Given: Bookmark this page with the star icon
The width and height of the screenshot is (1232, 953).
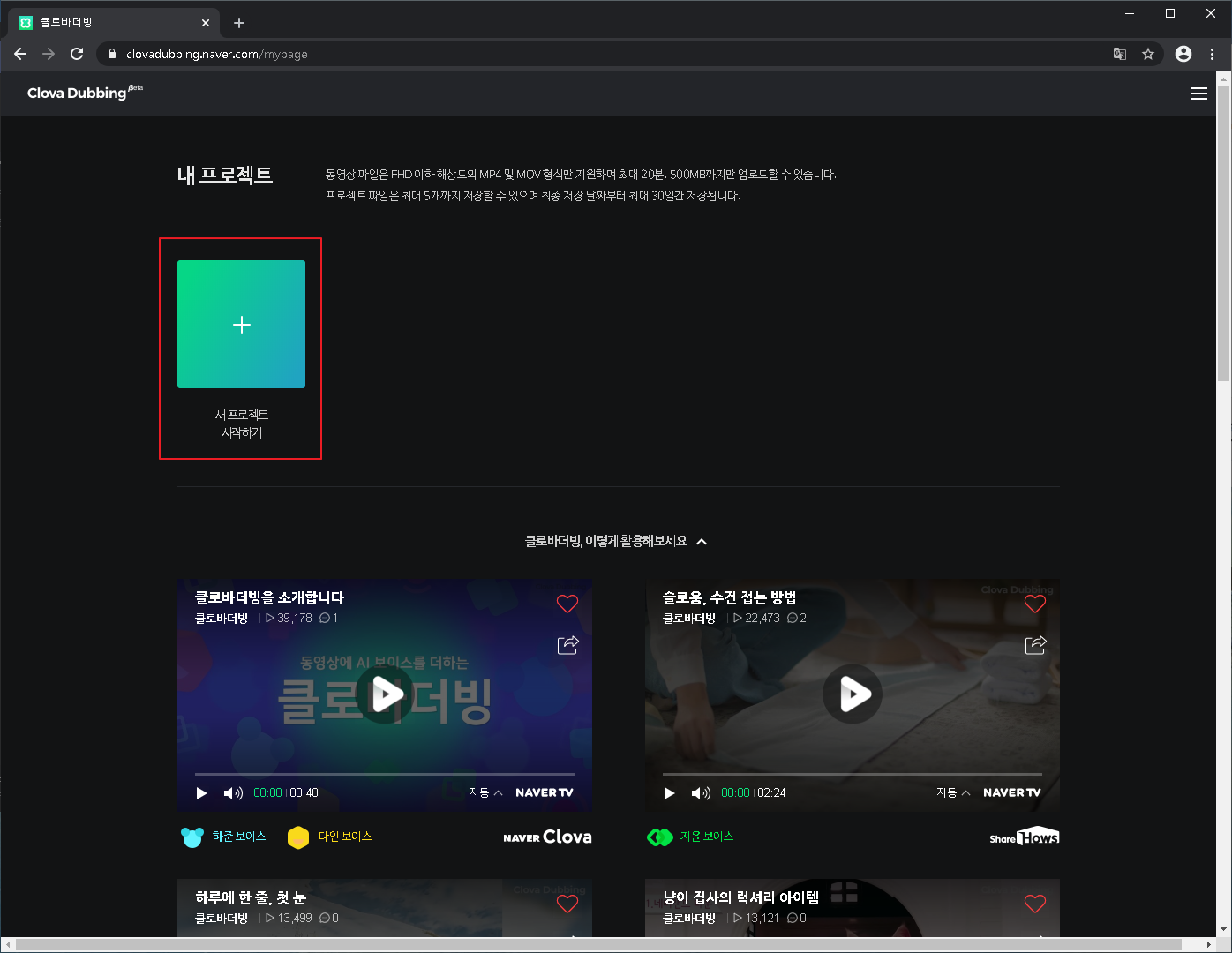Looking at the screenshot, I should click(x=1148, y=54).
